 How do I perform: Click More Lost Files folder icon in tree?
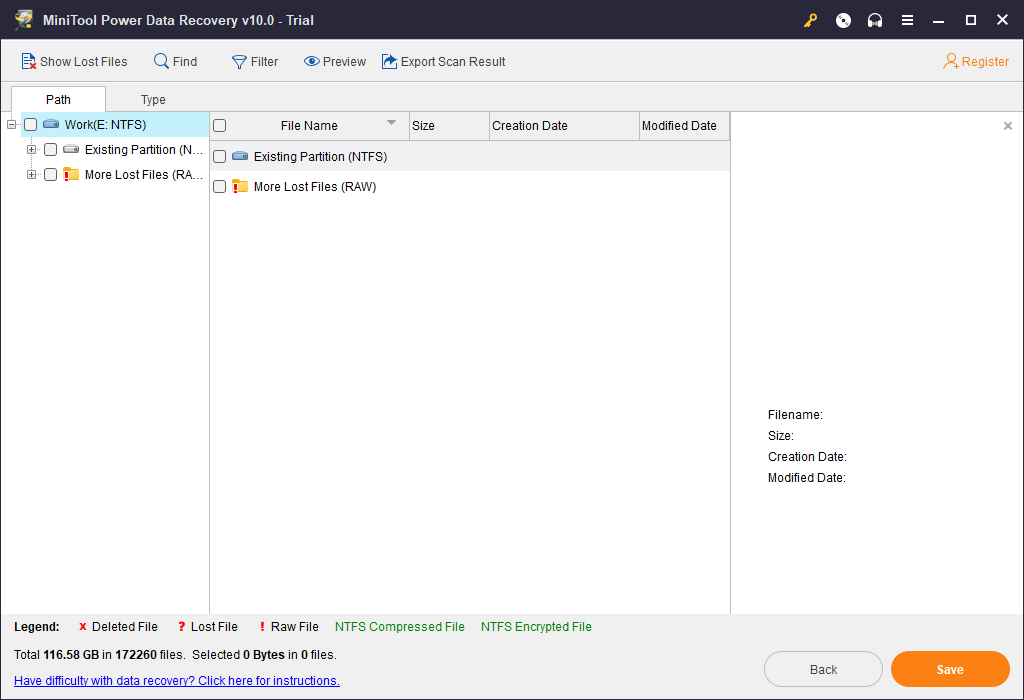[71, 174]
